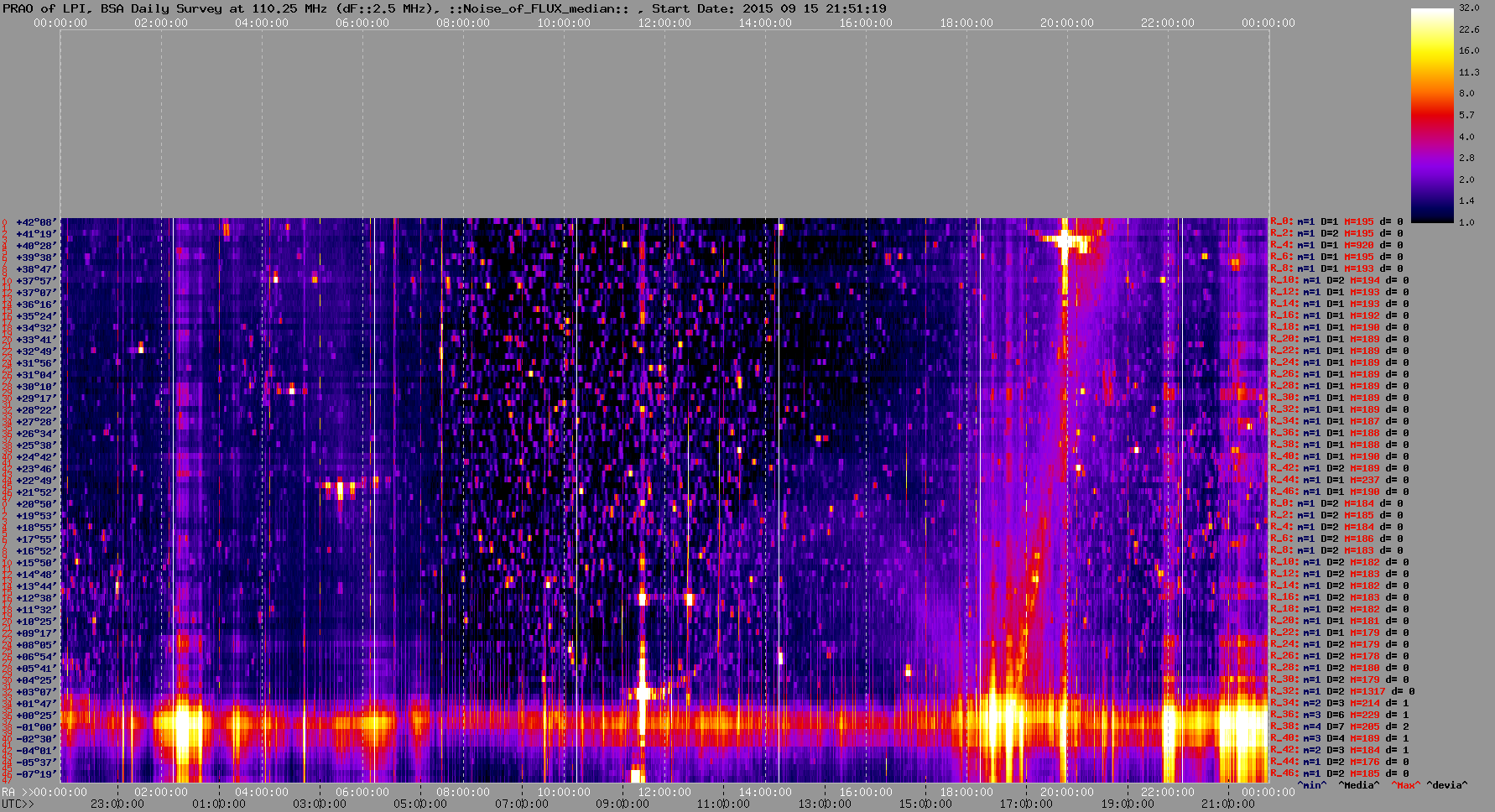Click the +13°44' declination label
Screen dimensions: 1495x812
[36, 586]
